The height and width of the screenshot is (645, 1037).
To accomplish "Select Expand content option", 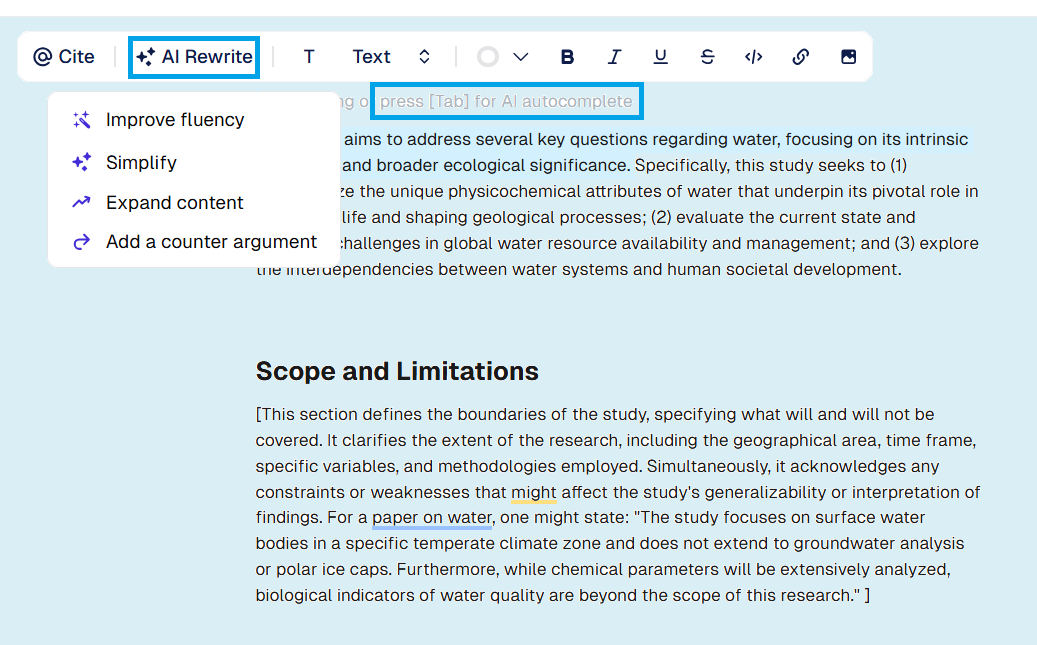I will click(175, 203).
